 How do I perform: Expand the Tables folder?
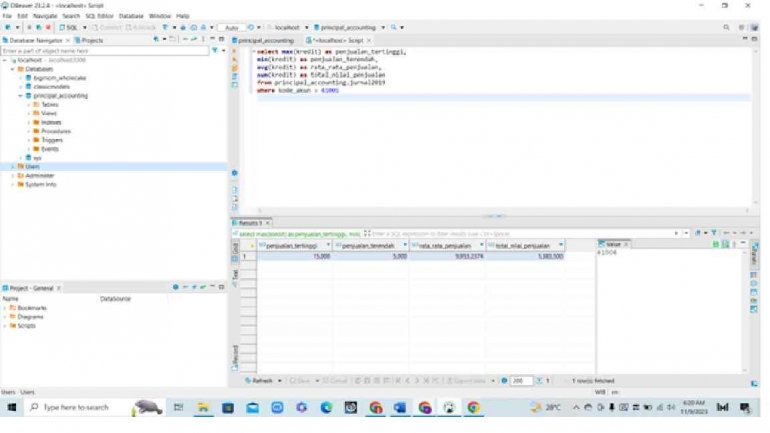28,105
